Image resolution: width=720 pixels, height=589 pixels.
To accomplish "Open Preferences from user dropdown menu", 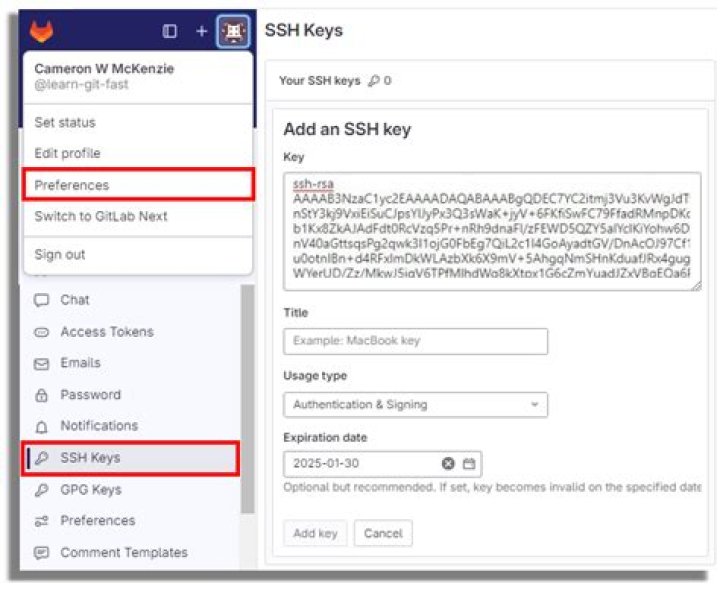I will pos(138,185).
